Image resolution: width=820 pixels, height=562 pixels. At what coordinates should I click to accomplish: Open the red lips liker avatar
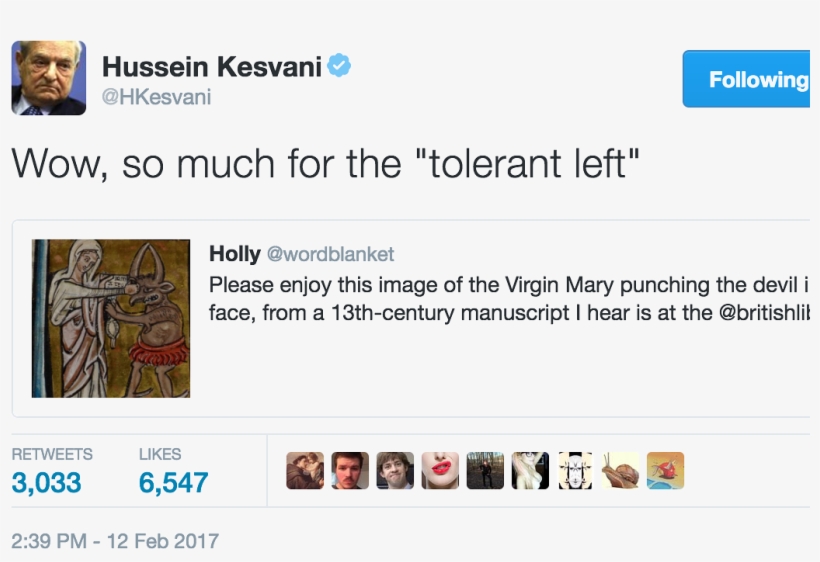(440, 470)
